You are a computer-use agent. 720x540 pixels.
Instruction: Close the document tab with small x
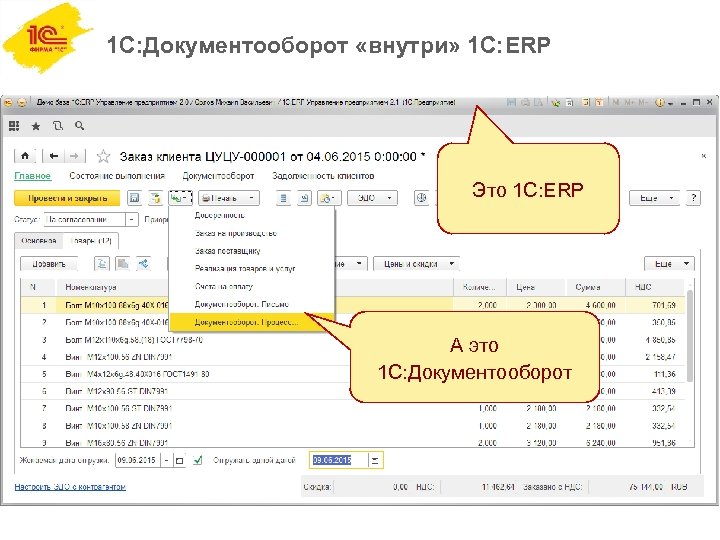[x=703, y=156]
